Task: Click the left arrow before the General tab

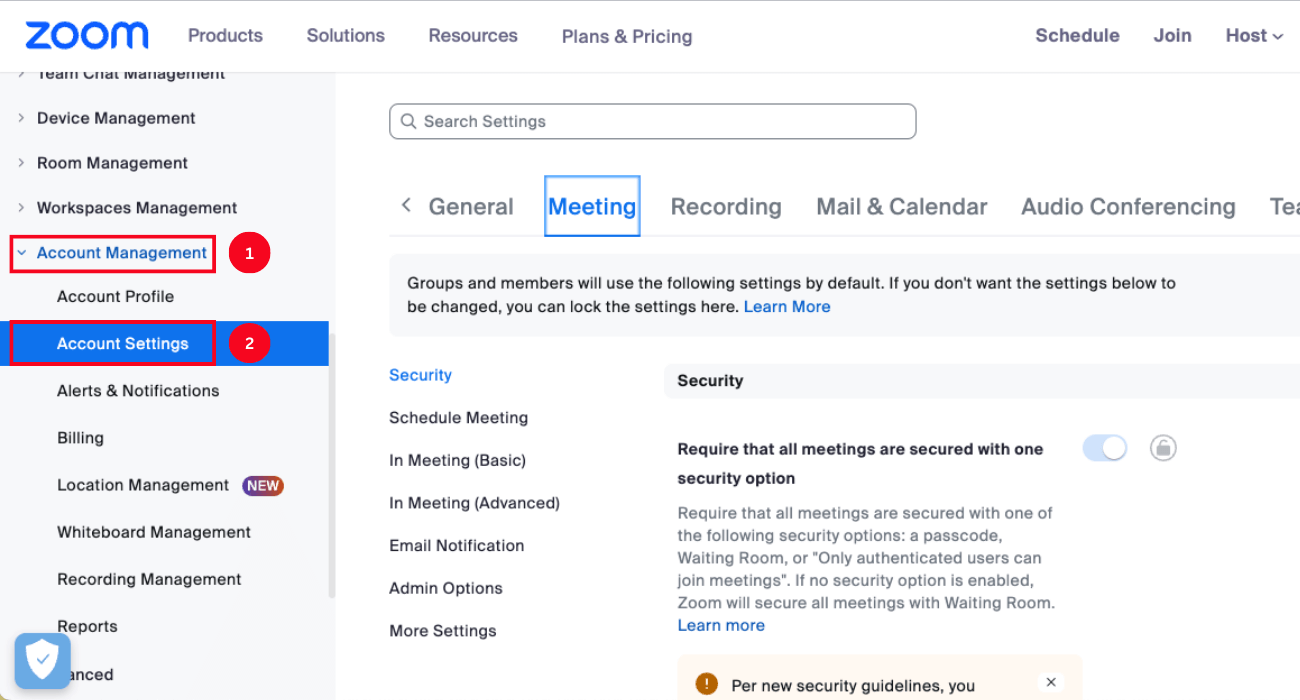Action: pyautogui.click(x=405, y=205)
